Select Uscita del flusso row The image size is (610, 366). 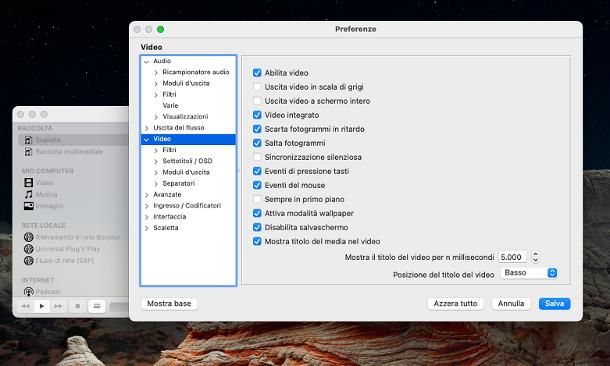click(x=188, y=128)
